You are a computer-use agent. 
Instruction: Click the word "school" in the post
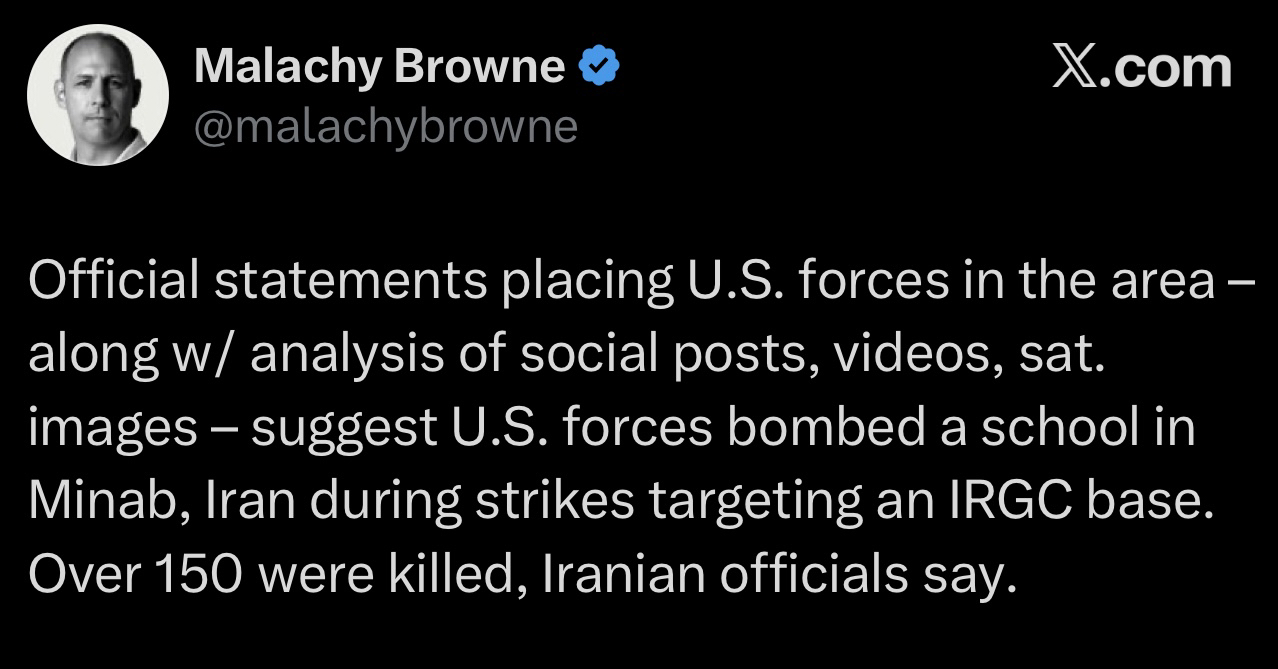[x=1061, y=429]
